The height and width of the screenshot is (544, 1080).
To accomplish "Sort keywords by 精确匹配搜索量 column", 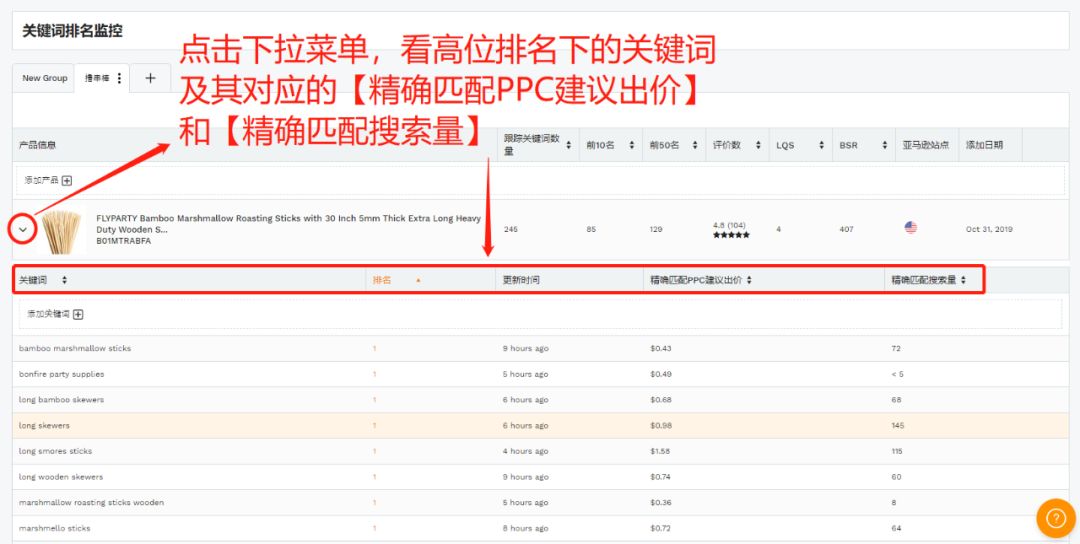I will (x=963, y=280).
